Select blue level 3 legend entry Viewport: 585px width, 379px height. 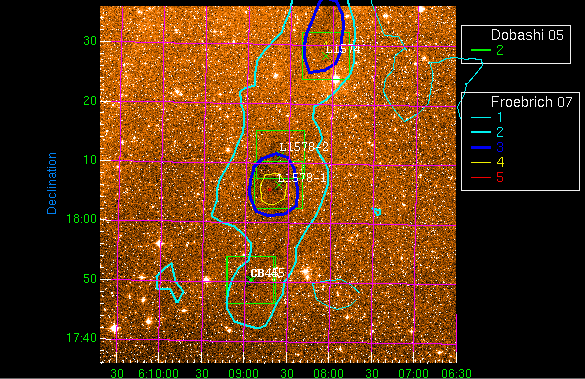pos(487,147)
